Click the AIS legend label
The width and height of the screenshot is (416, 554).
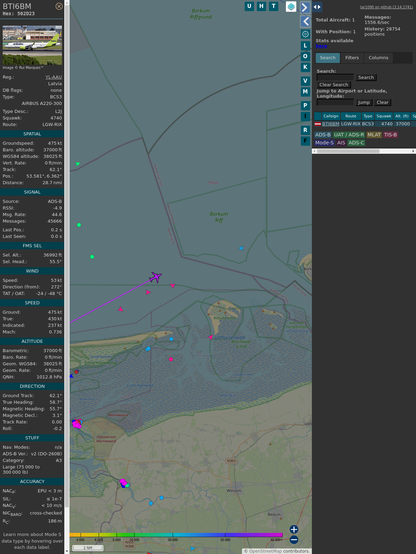click(x=341, y=143)
